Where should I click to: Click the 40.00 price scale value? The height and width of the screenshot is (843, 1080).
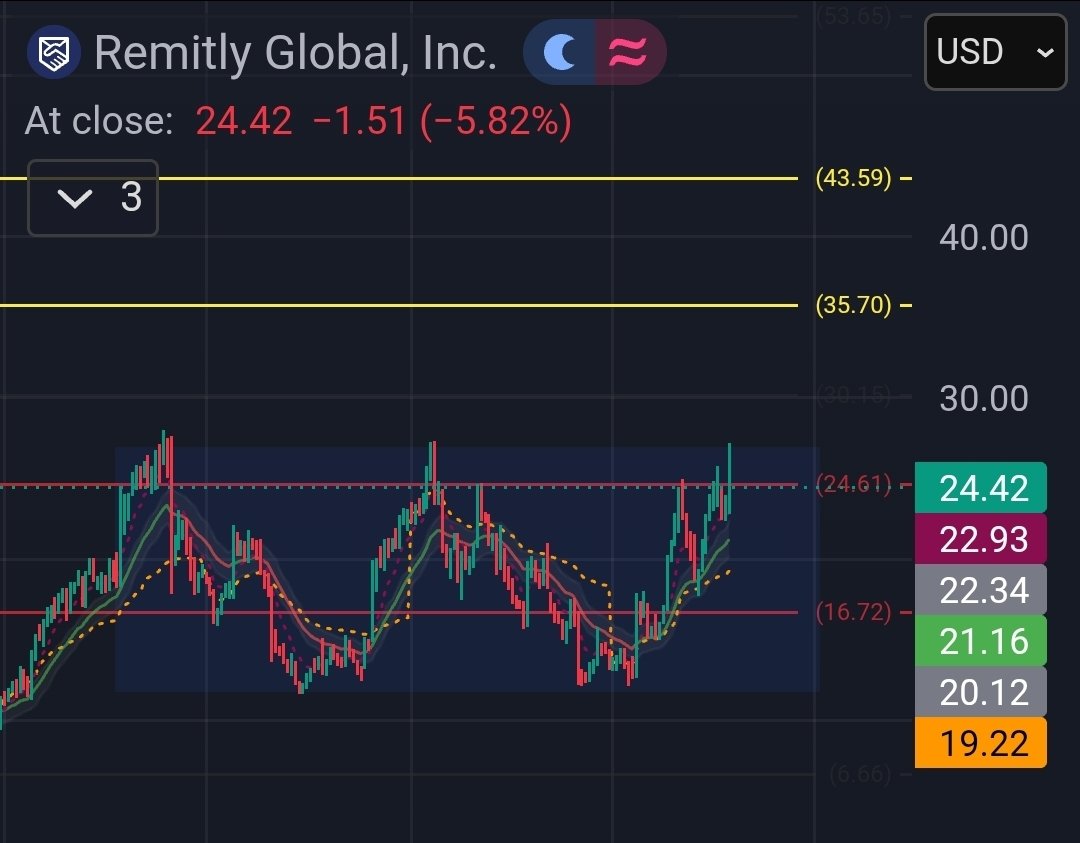pos(984,238)
